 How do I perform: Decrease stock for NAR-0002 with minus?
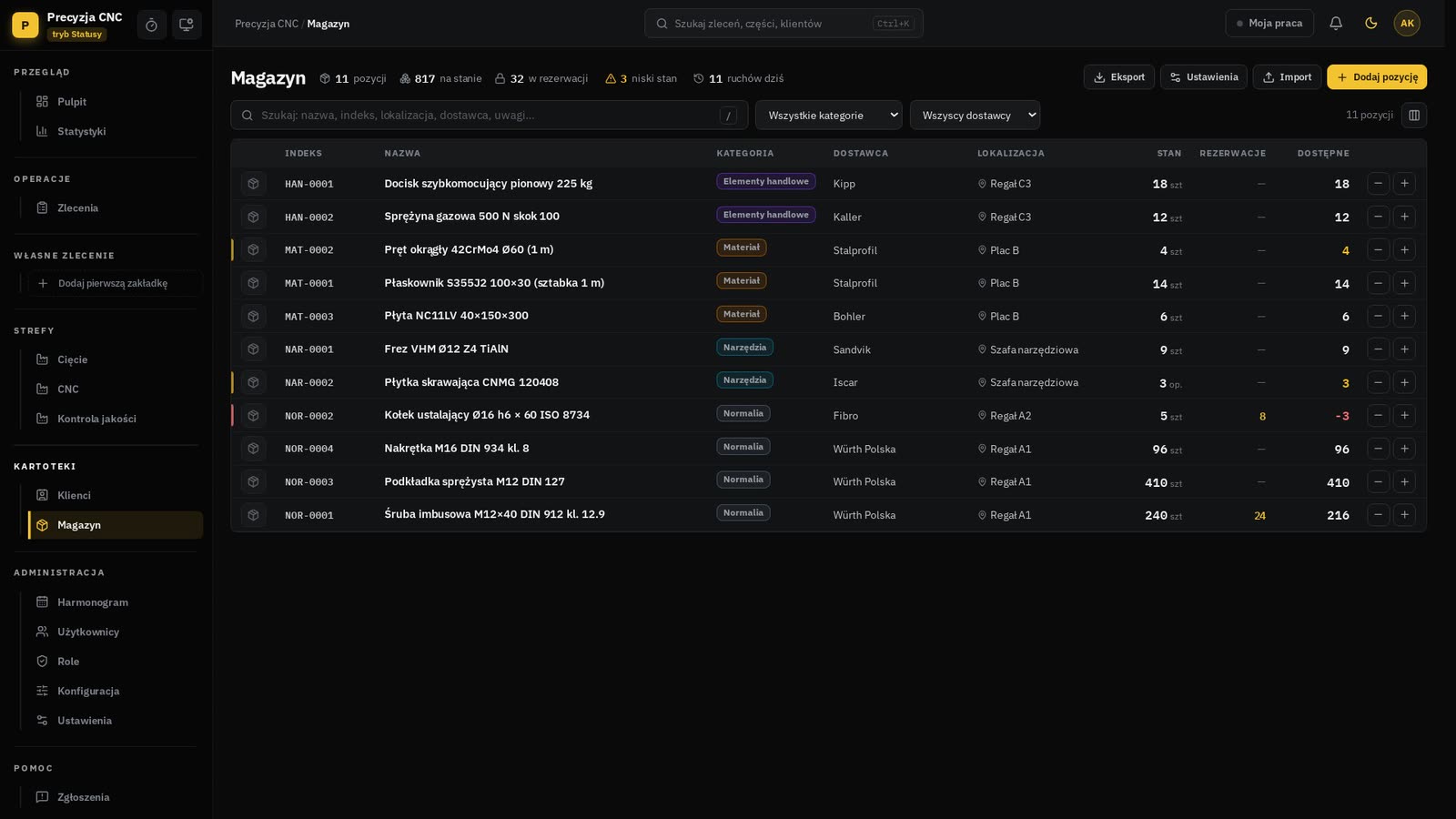point(1378,383)
